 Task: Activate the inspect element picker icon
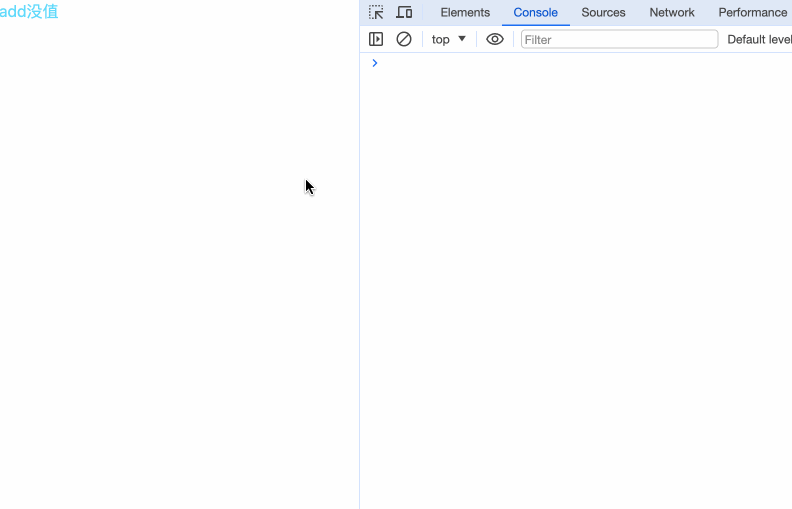(376, 13)
